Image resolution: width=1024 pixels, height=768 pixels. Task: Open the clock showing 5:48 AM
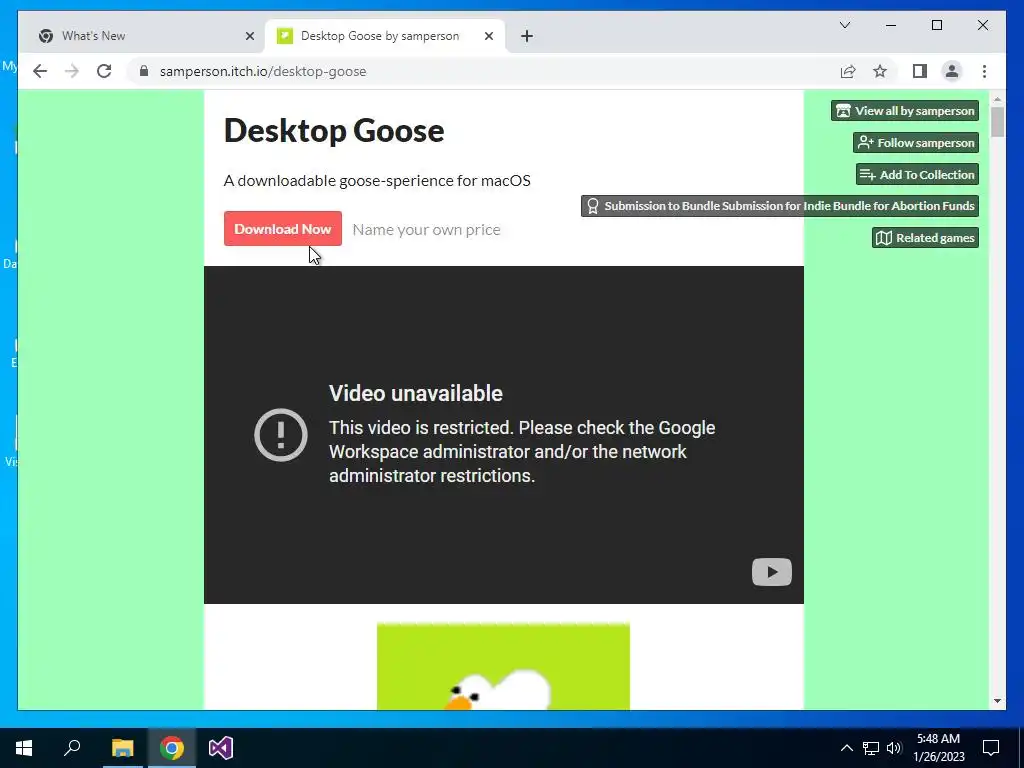pos(938,748)
